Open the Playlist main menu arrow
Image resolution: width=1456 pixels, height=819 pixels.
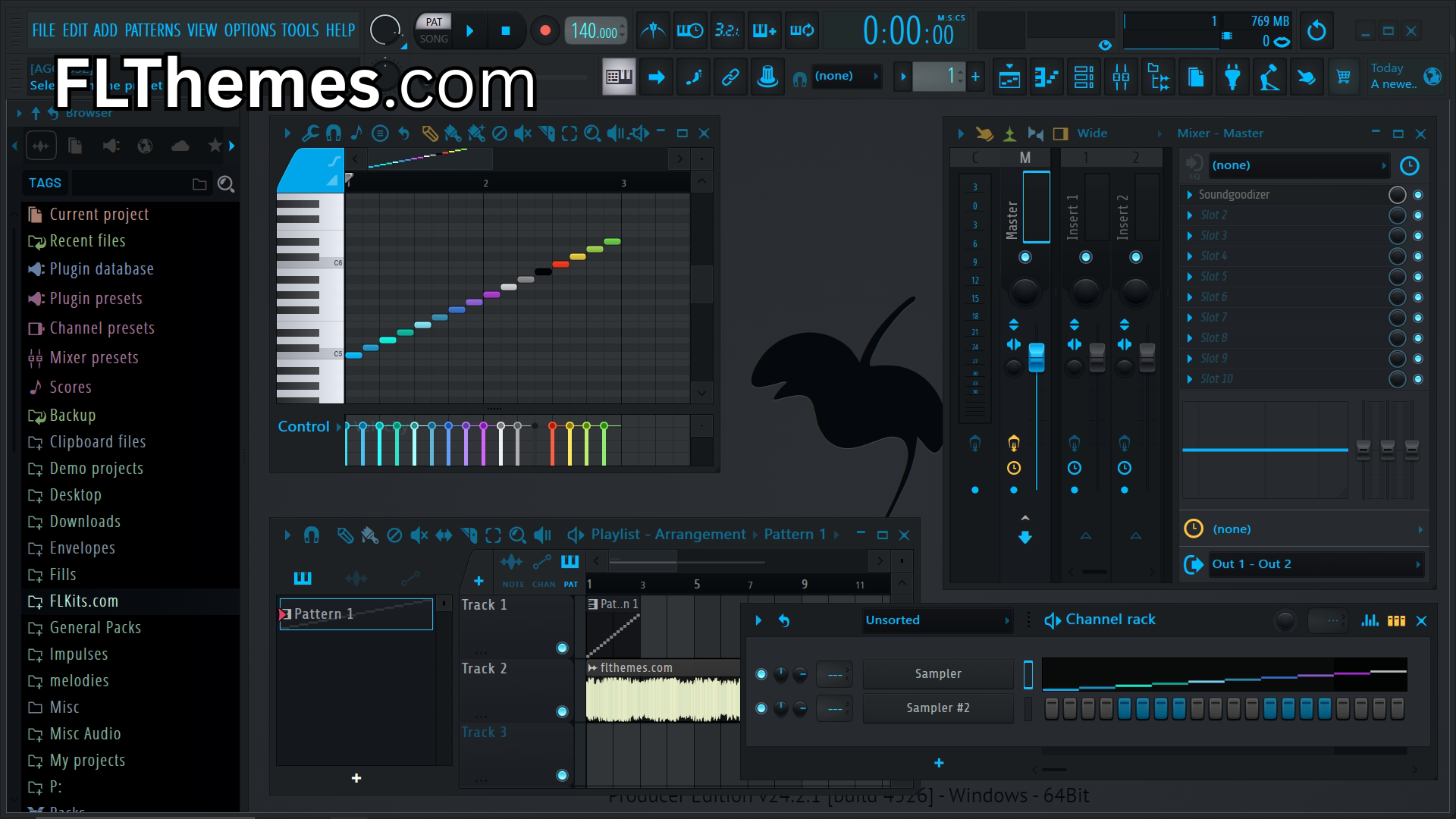pyautogui.click(x=287, y=535)
